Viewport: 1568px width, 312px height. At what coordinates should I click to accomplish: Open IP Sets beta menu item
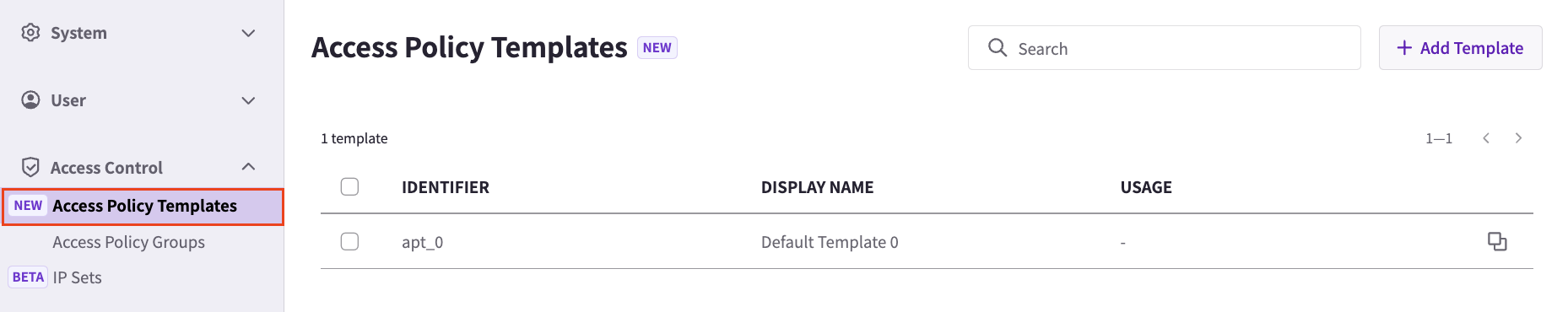(77, 277)
